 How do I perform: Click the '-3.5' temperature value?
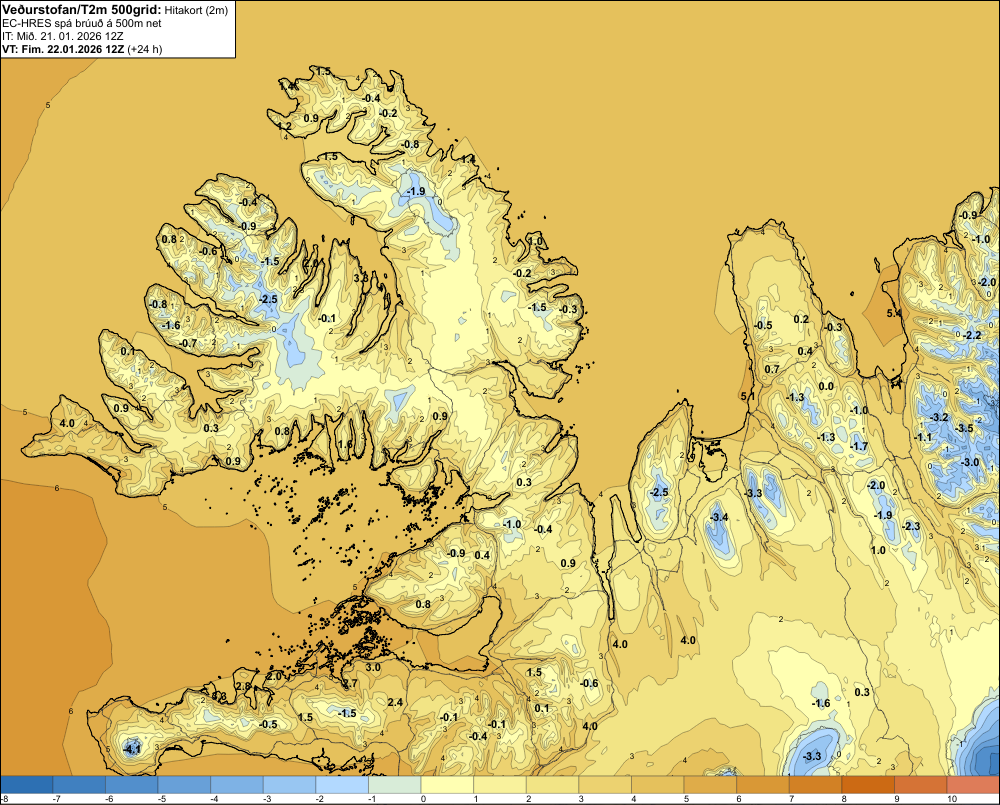pyautogui.click(x=965, y=428)
